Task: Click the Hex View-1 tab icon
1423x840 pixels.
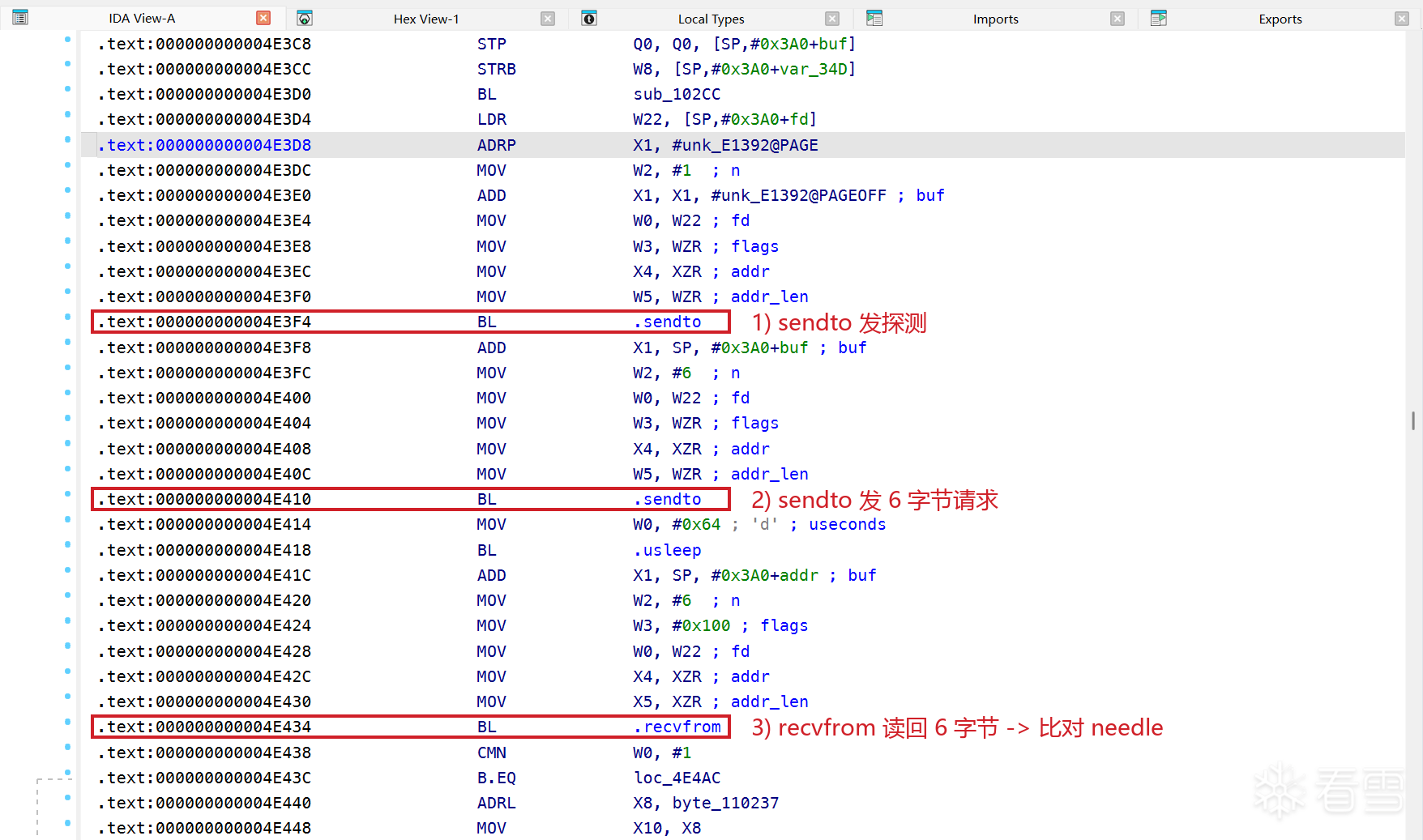Action: point(305,19)
